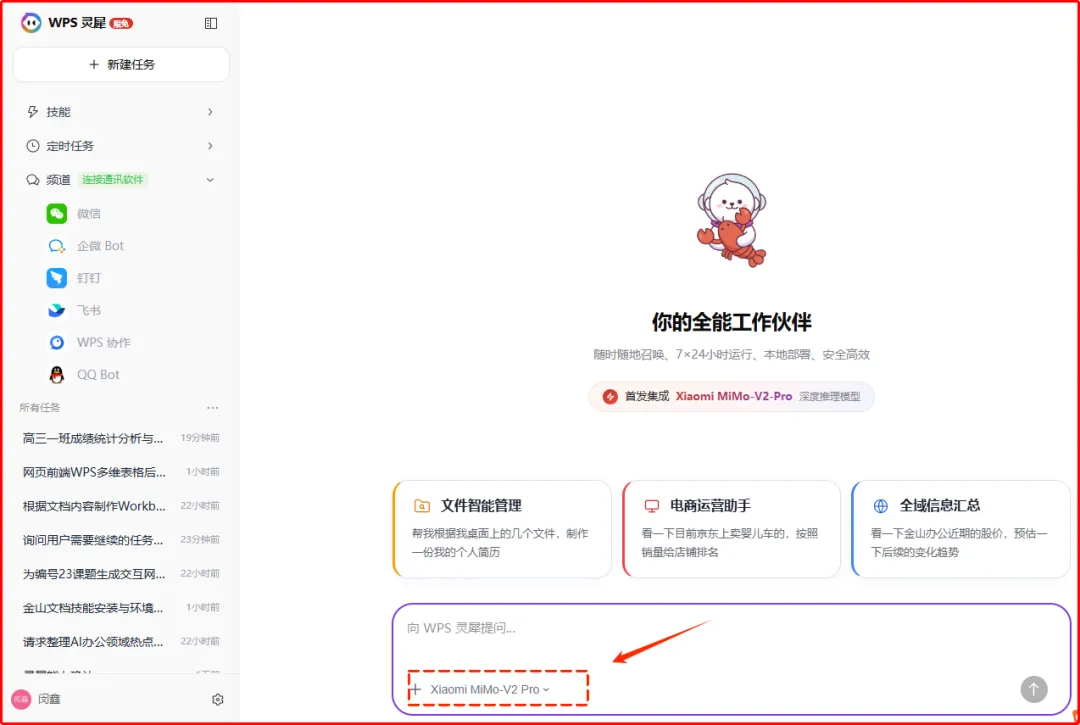Expand the 定时任务 chevron arrow
1080x725 pixels.
(x=210, y=146)
